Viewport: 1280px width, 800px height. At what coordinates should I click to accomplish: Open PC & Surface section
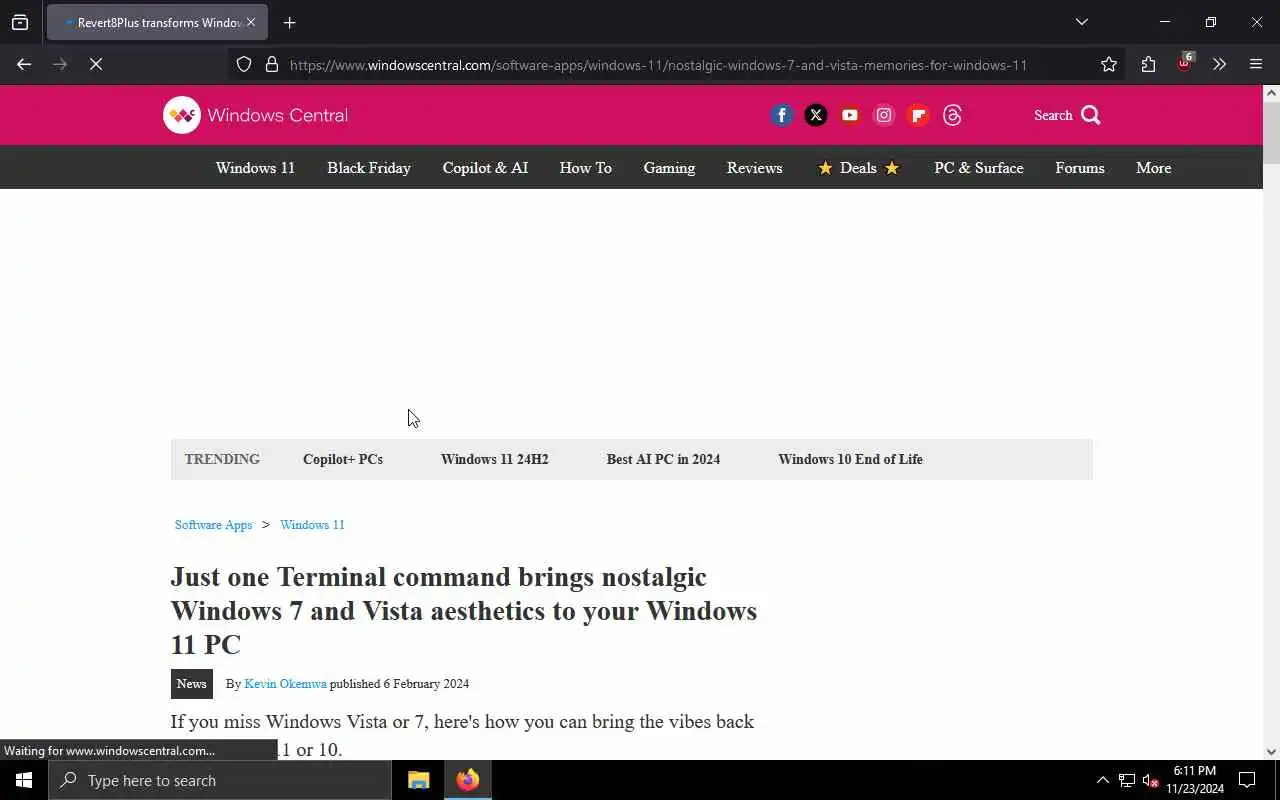coord(979,167)
